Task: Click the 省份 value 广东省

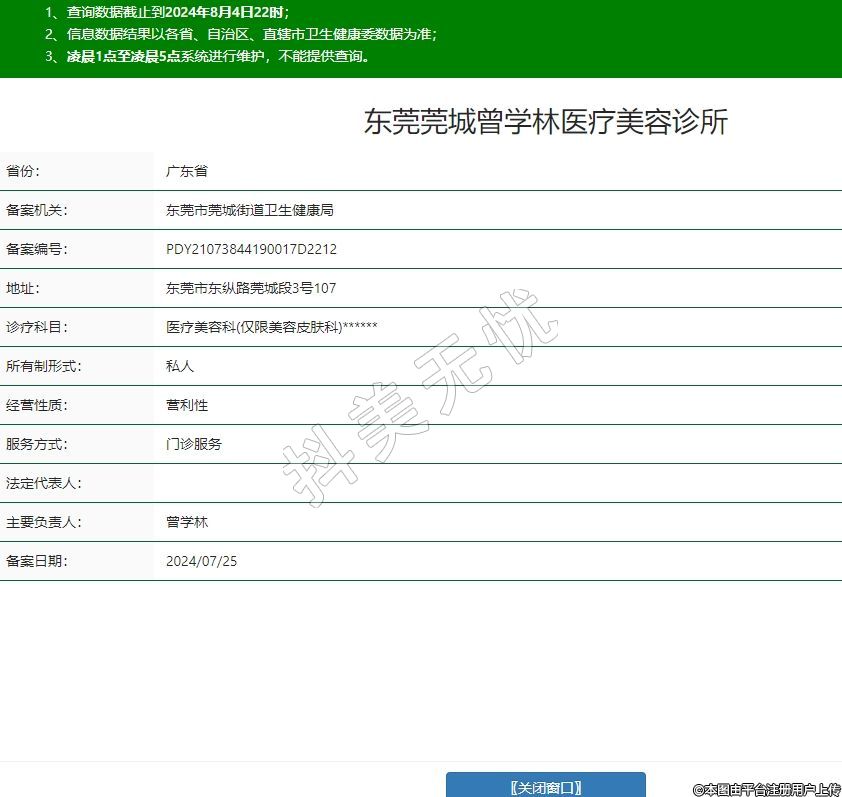Action: (x=187, y=171)
